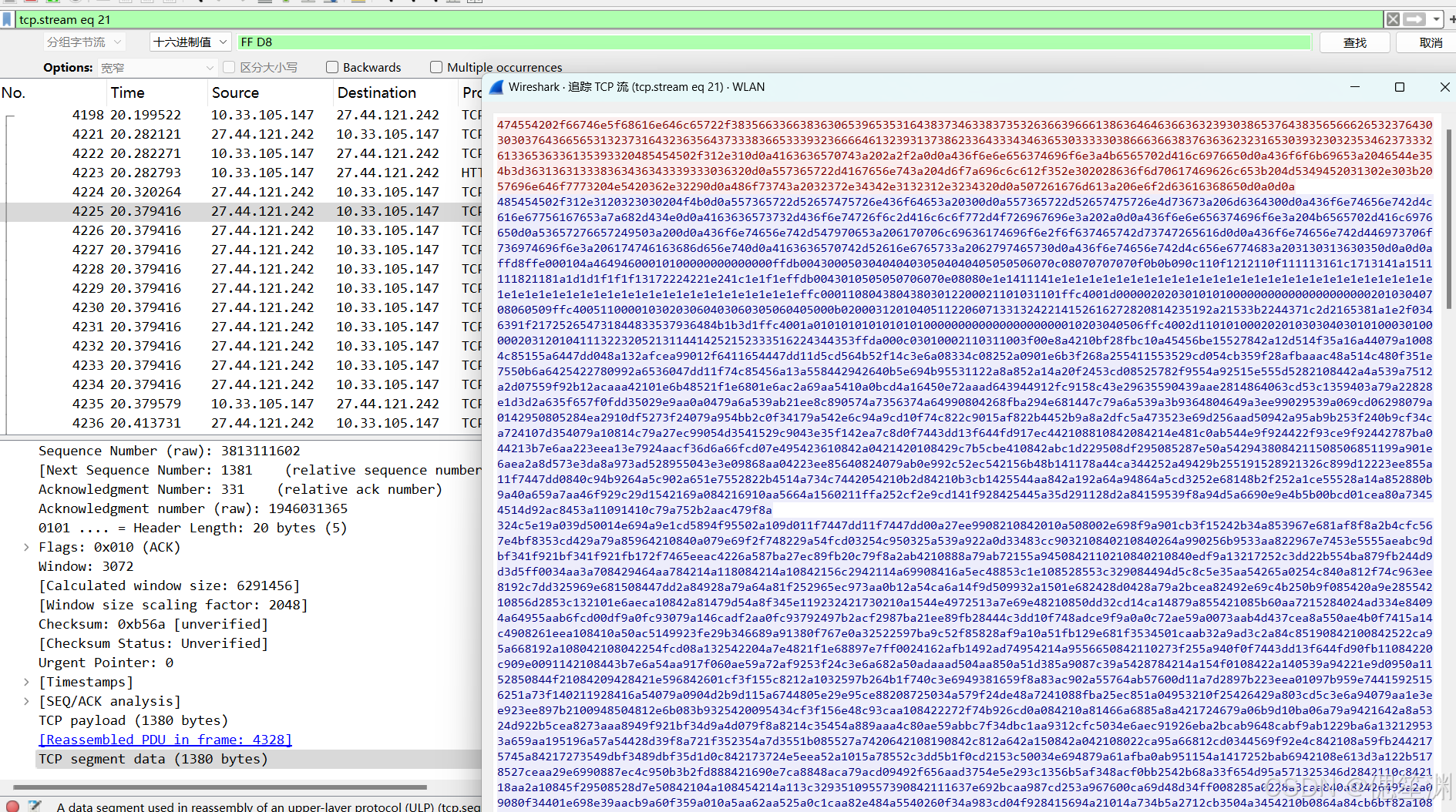The height and width of the screenshot is (812, 1456).
Task: Select the start capture shark fin icon
Action: click(x=11, y=2)
